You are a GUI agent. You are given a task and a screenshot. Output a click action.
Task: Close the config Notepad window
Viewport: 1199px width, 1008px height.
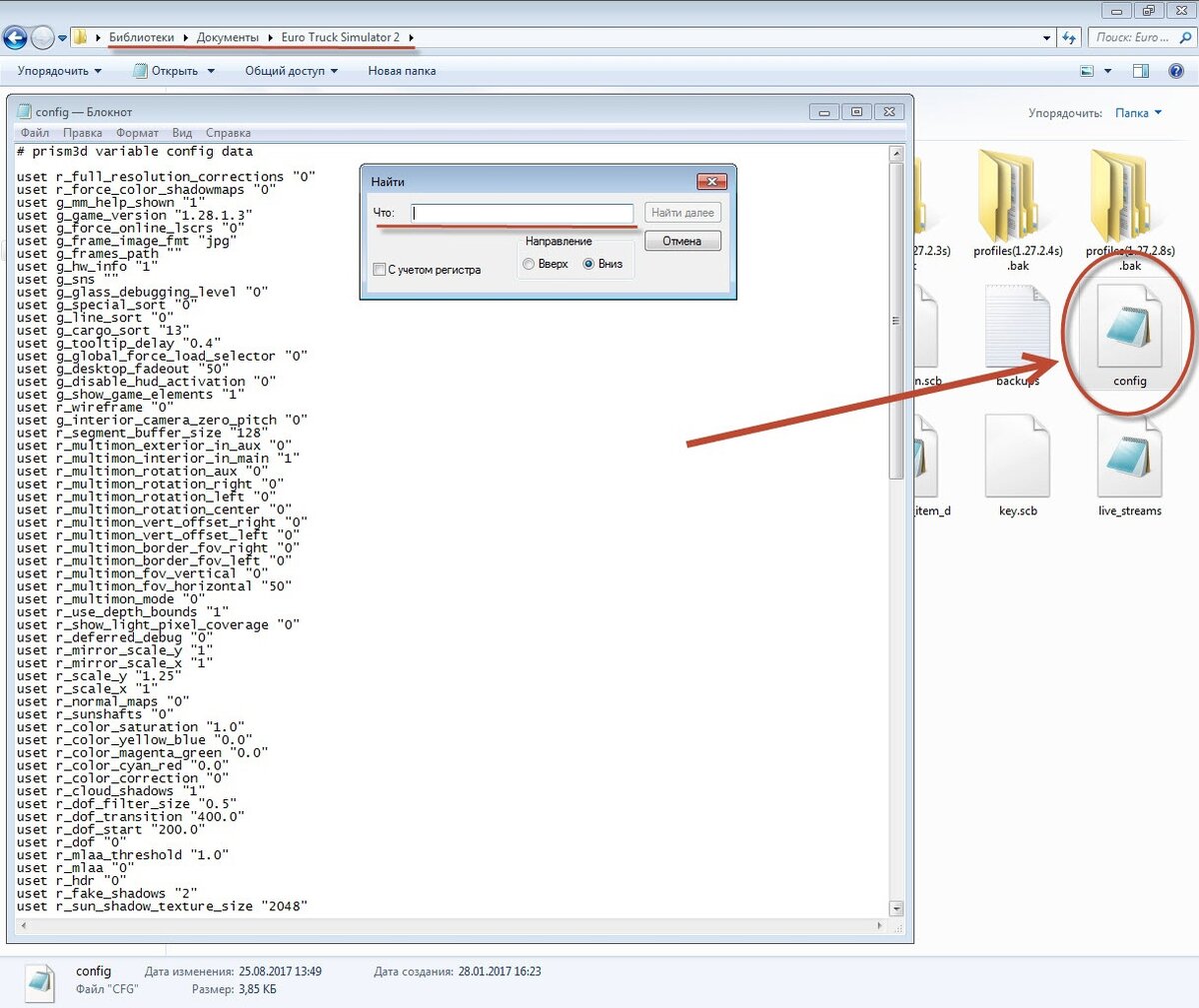click(x=888, y=112)
